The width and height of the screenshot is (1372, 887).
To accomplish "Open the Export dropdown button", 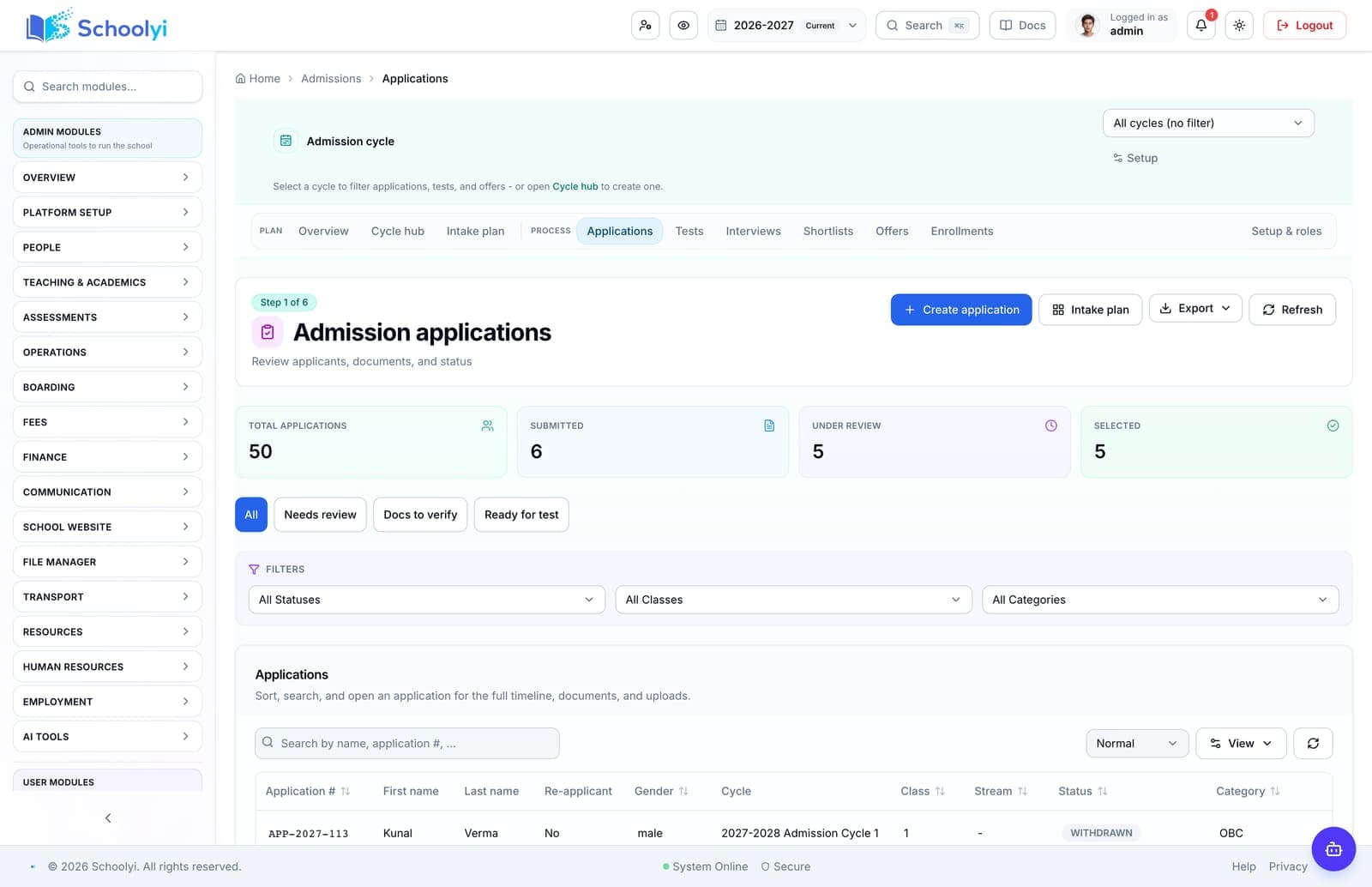I will click(1195, 308).
